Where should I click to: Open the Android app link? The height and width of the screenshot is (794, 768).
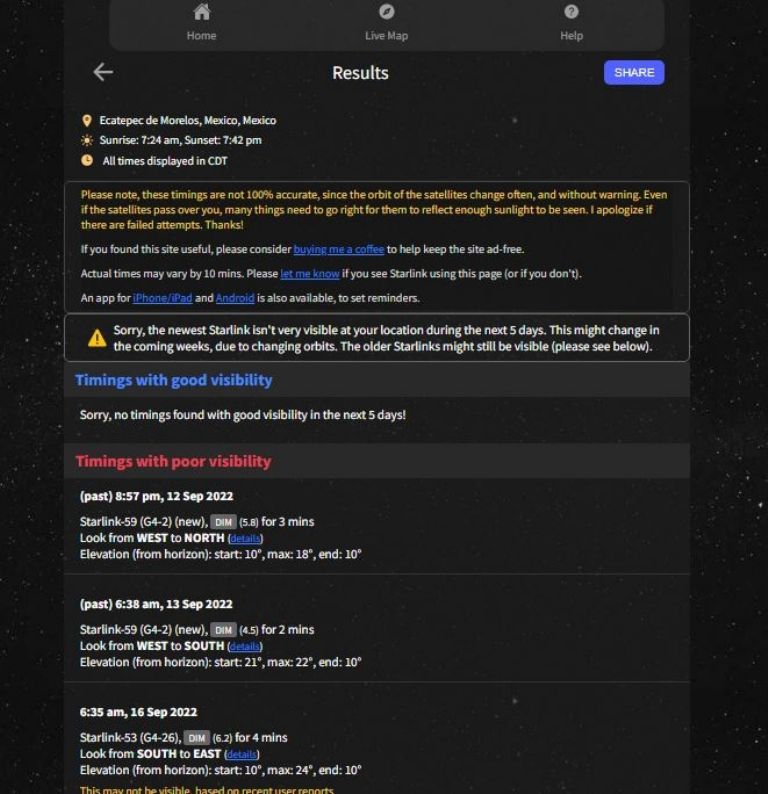(x=235, y=298)
